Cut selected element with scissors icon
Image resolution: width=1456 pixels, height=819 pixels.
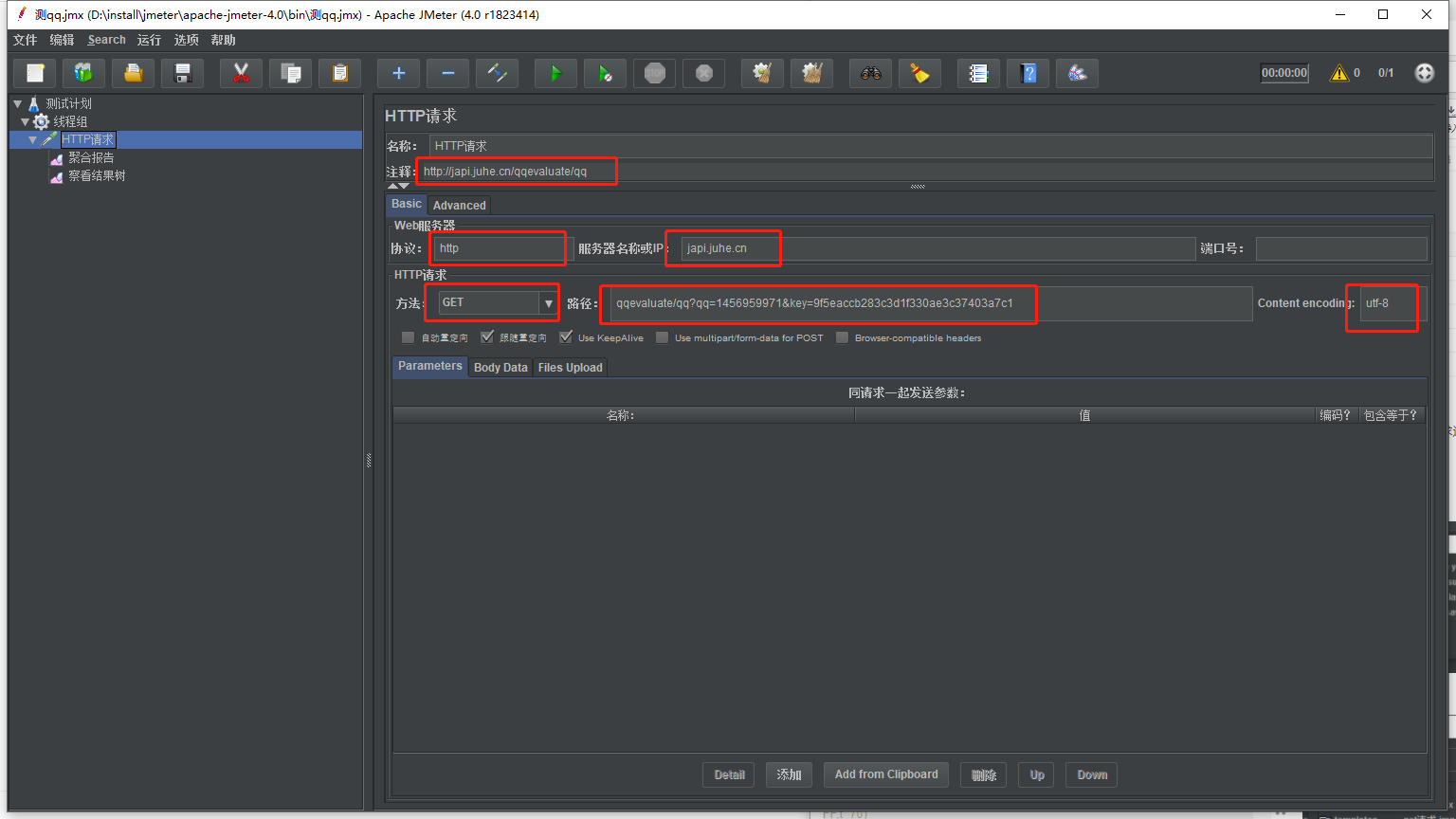click(242, 73)
